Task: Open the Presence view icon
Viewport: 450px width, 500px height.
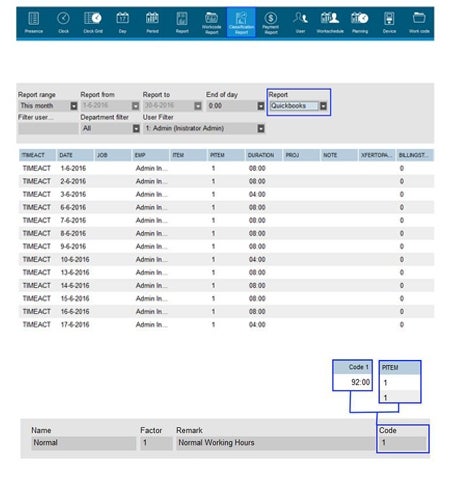Action: [34, 22]
